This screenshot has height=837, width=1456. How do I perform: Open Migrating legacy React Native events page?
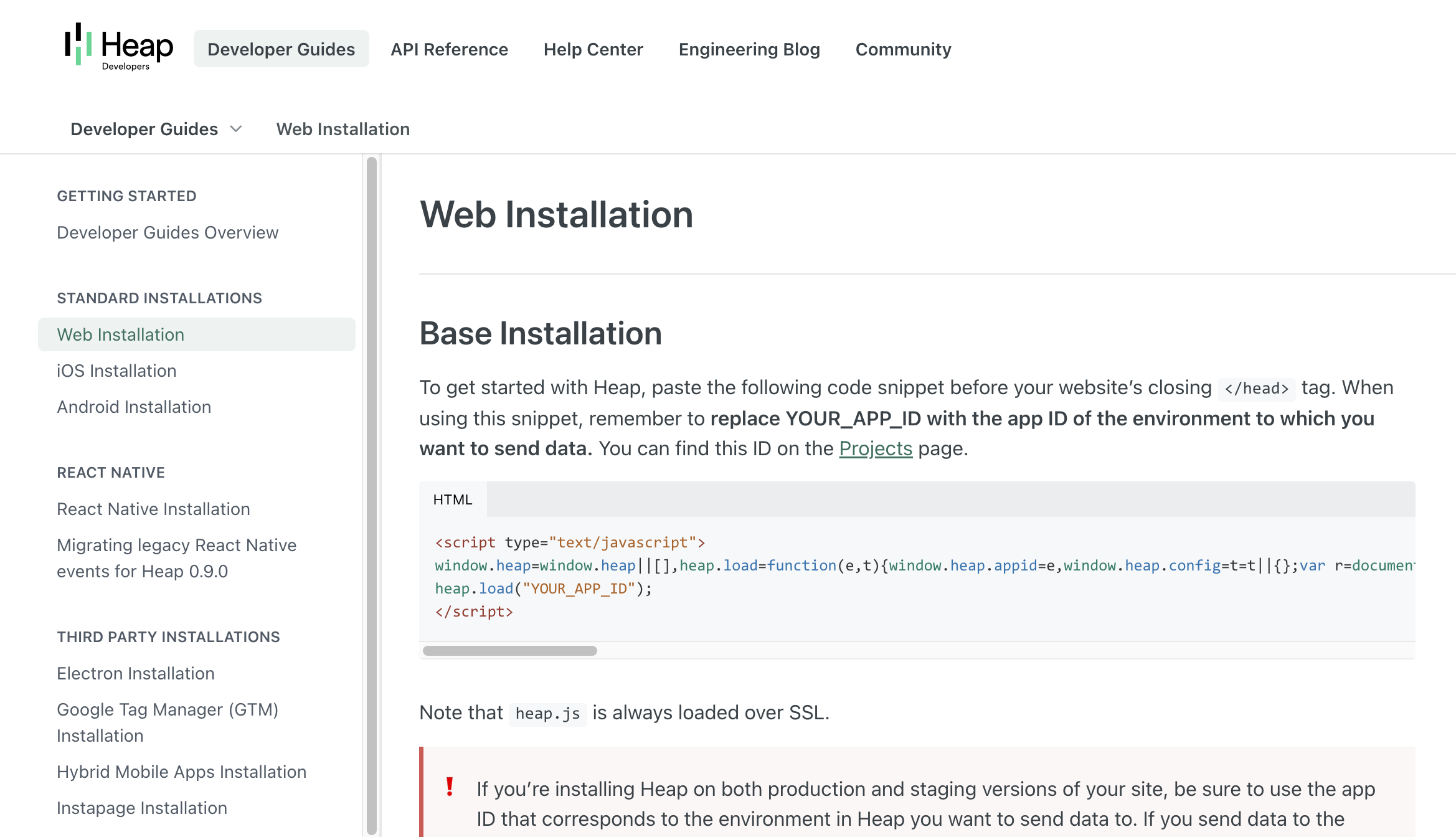pos(176,558)
